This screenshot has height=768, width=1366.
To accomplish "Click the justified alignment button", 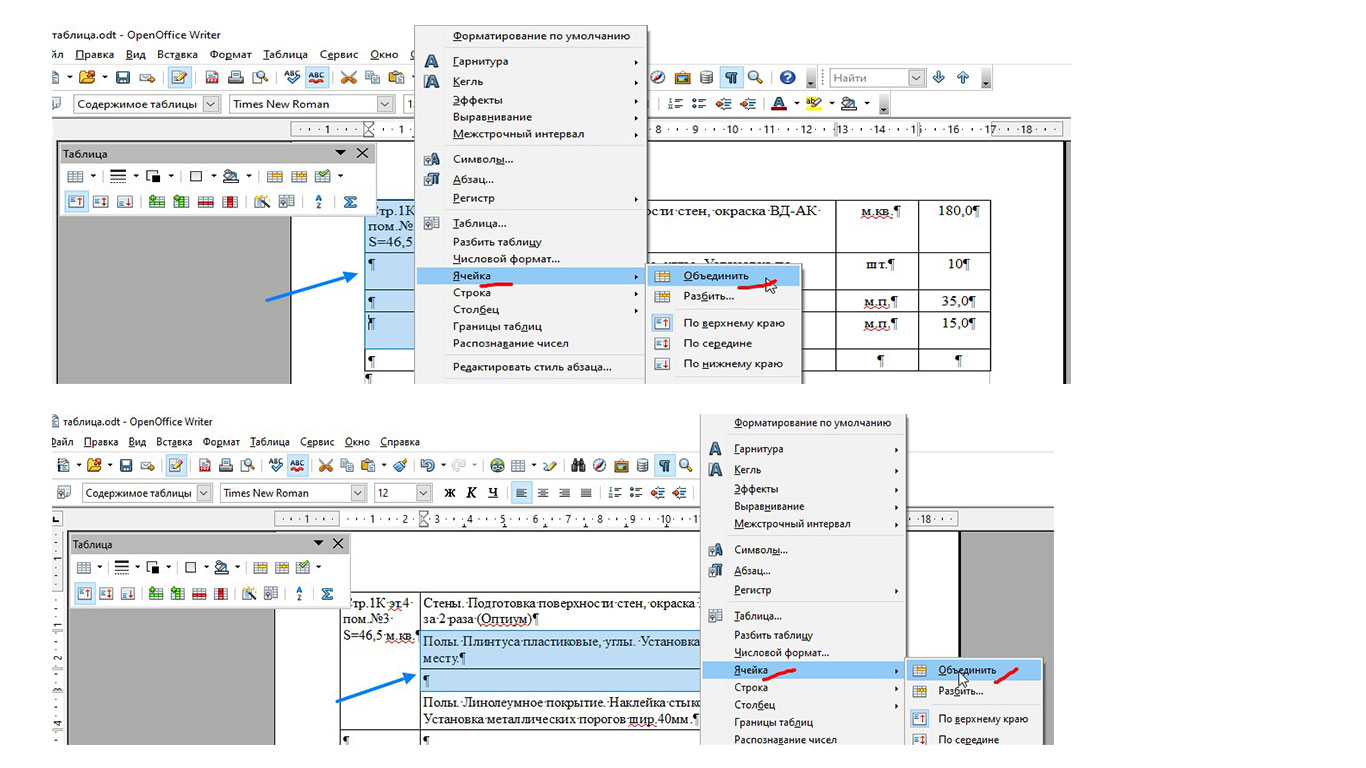I will [x=586, y=493].
